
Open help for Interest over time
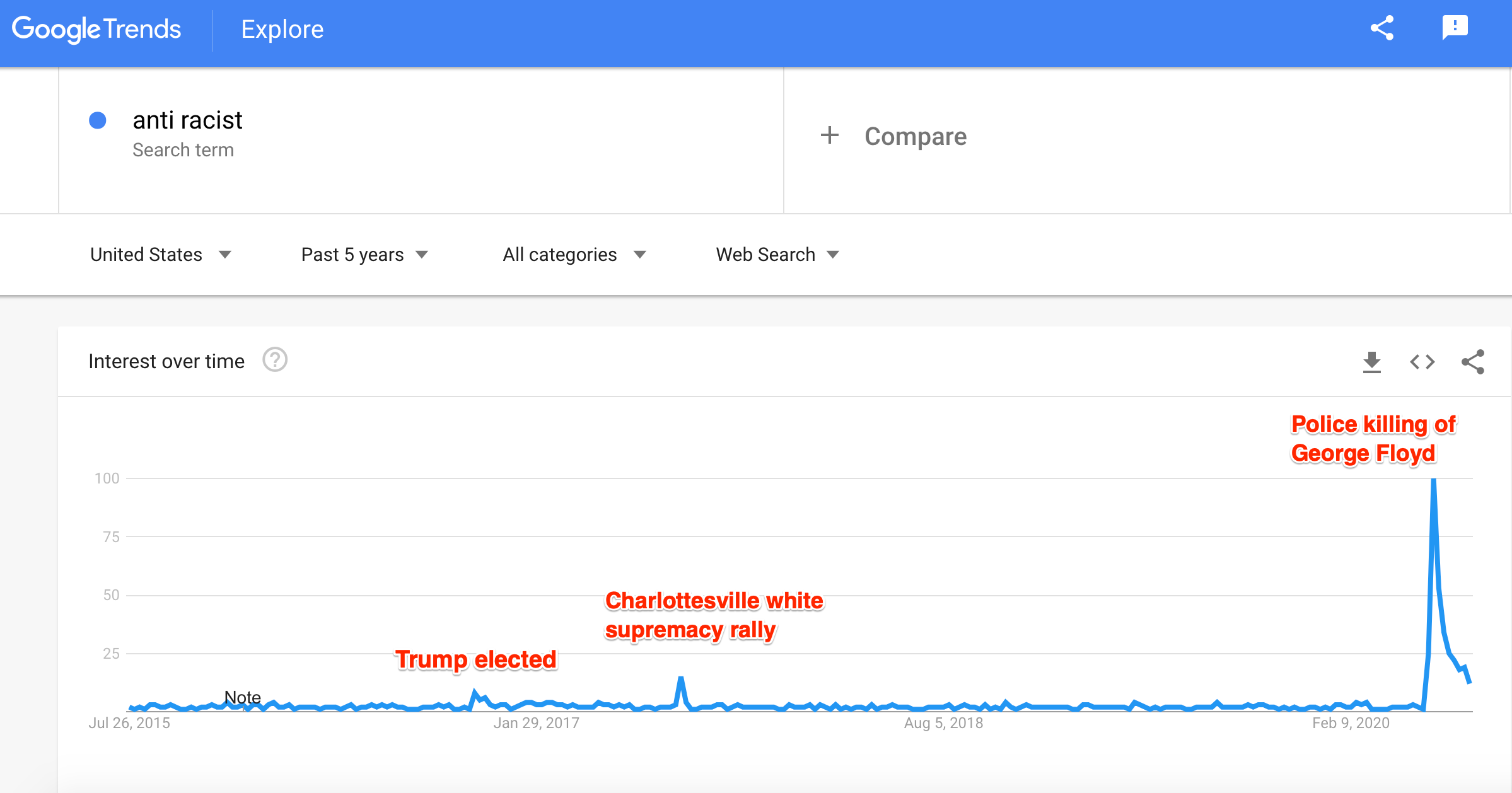[x=275, y=361]
